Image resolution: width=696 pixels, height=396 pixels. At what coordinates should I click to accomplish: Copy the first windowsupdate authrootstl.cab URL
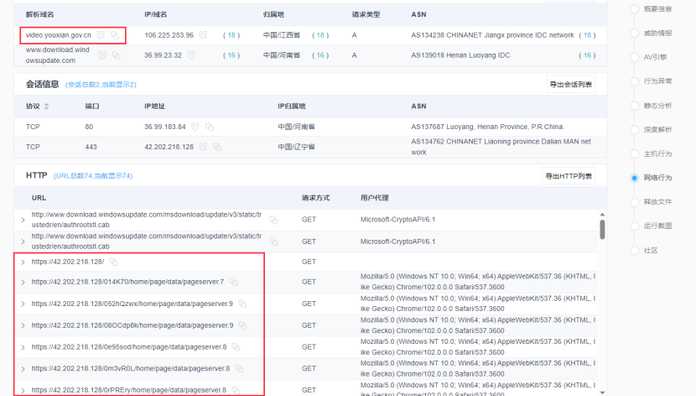274,220
